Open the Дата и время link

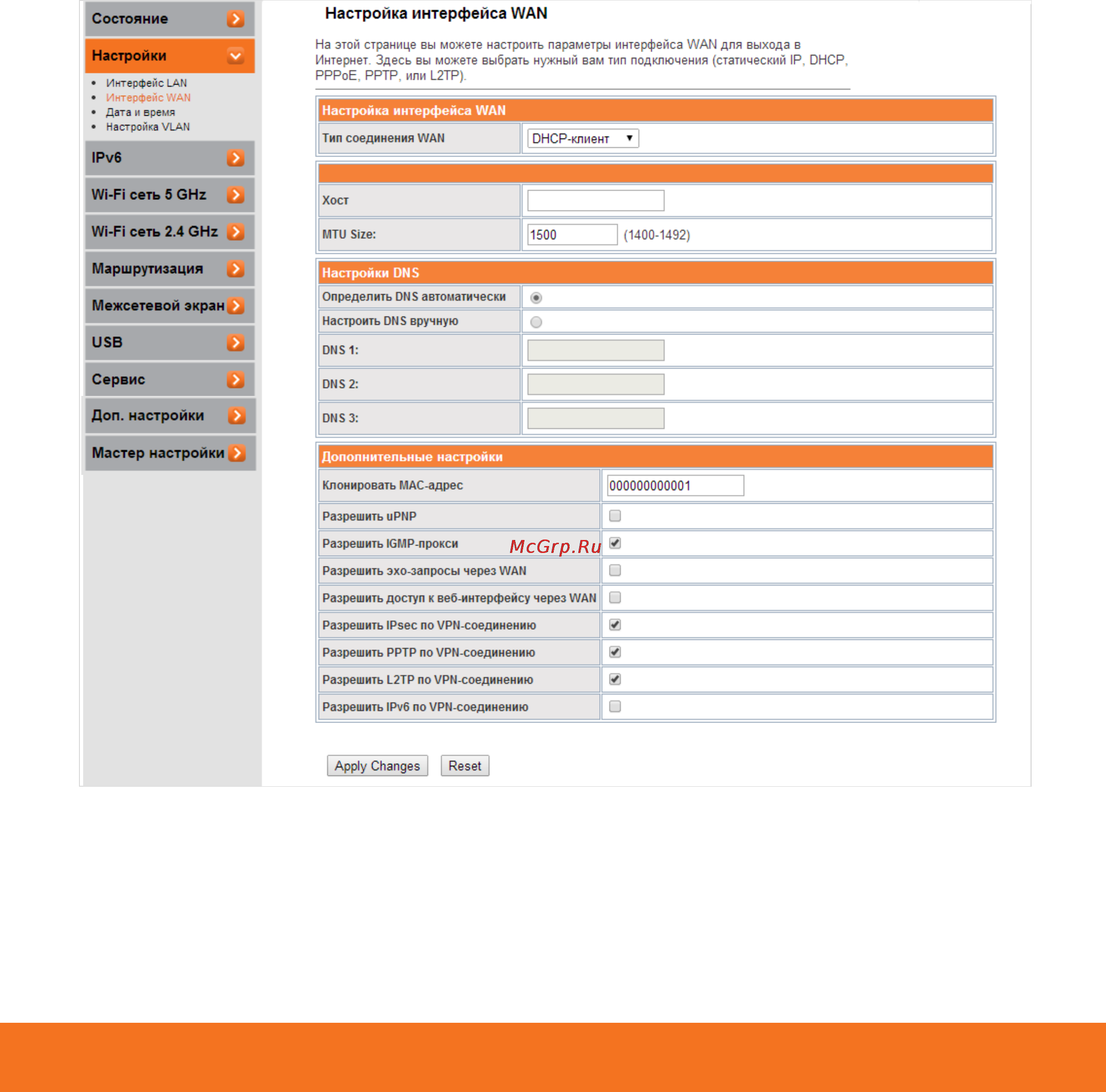[140, 112]
